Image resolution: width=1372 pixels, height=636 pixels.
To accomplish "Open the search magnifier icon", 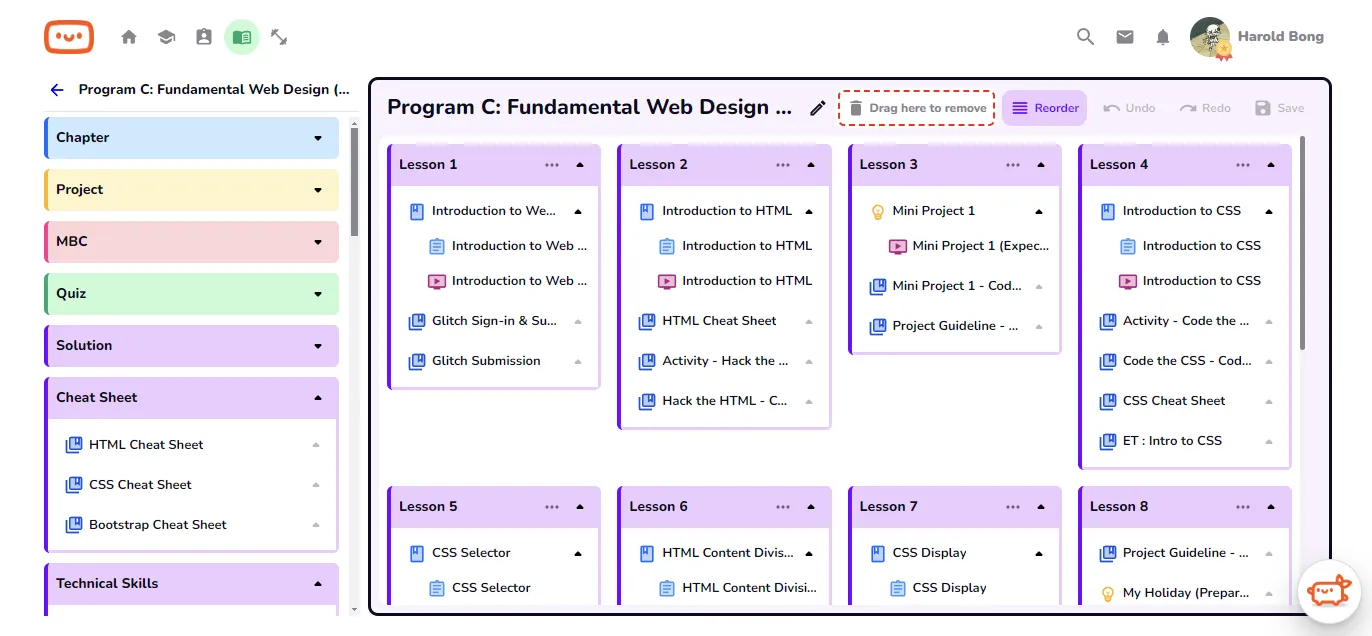I will [1085, 37].
